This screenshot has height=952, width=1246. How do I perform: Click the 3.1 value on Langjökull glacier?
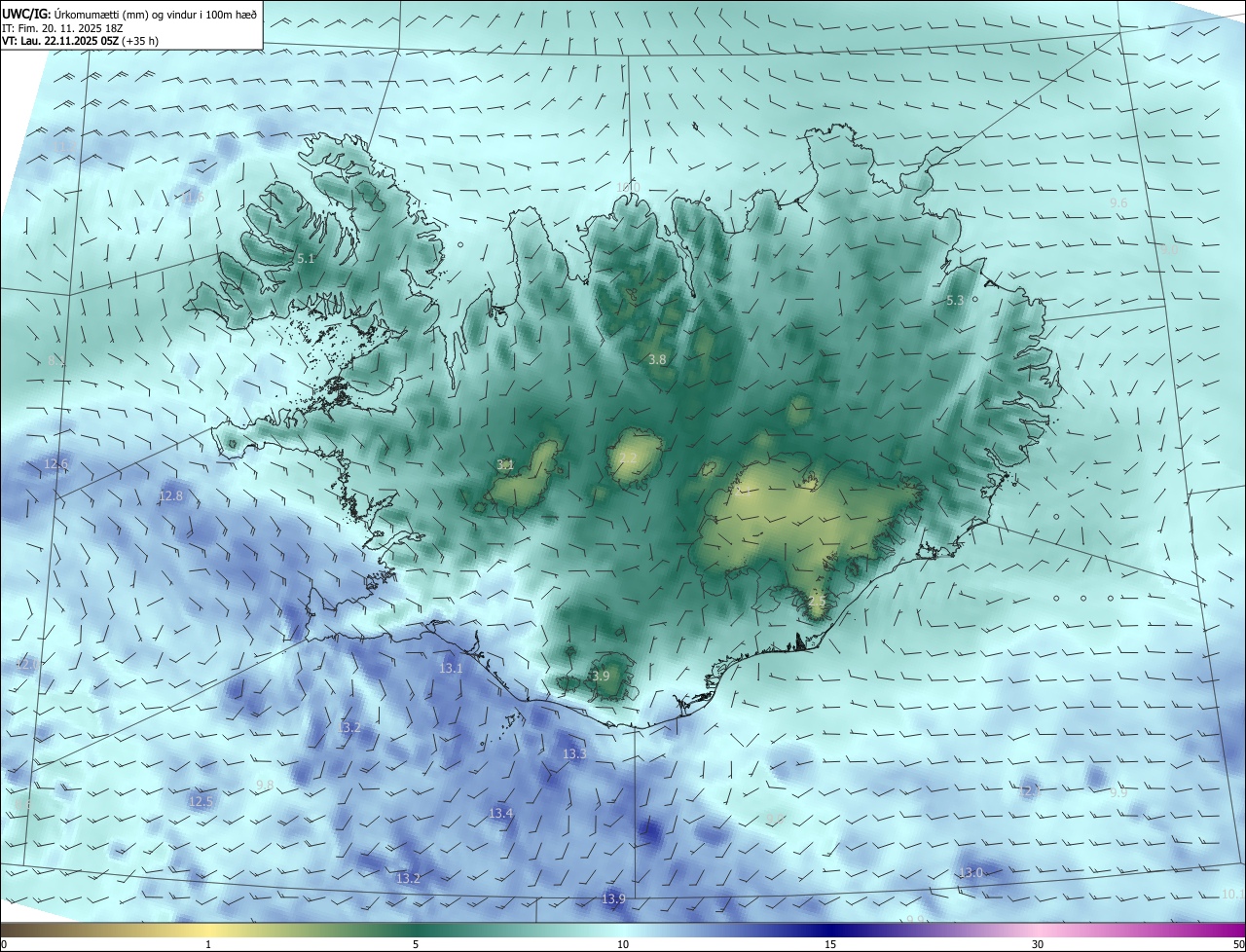tap(505, 465)
